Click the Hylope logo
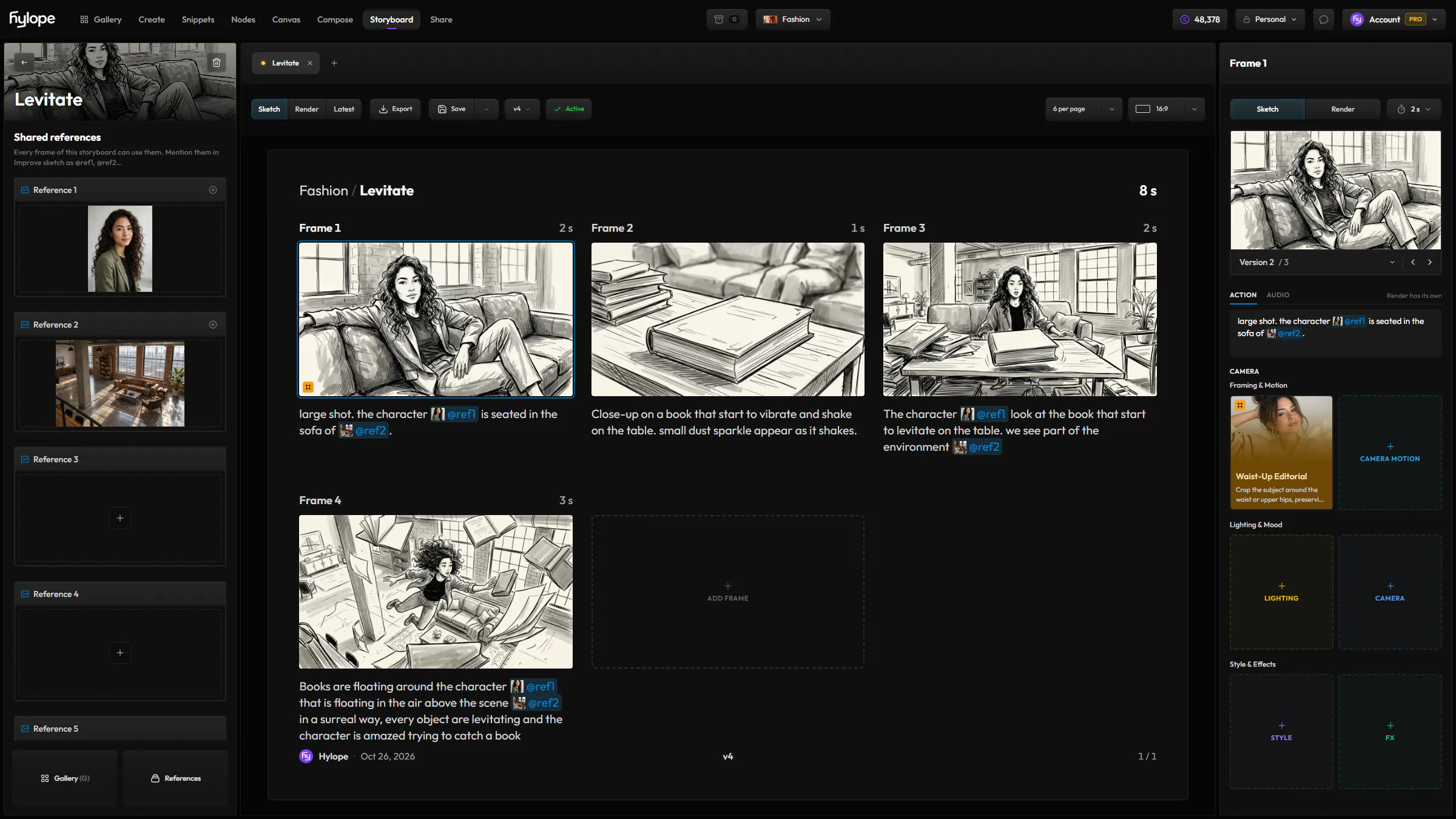 pos(32,19)
